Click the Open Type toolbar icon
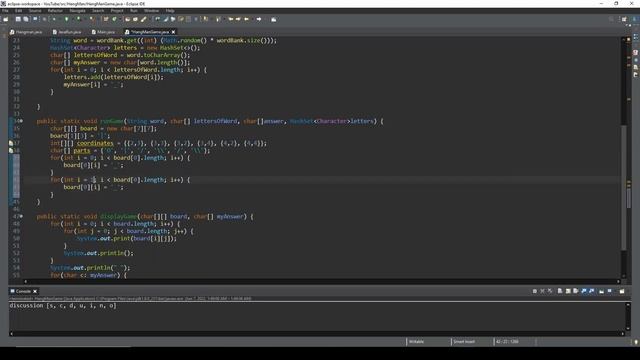The width and height of the screenshot is (640, 360). pos(127,19)
